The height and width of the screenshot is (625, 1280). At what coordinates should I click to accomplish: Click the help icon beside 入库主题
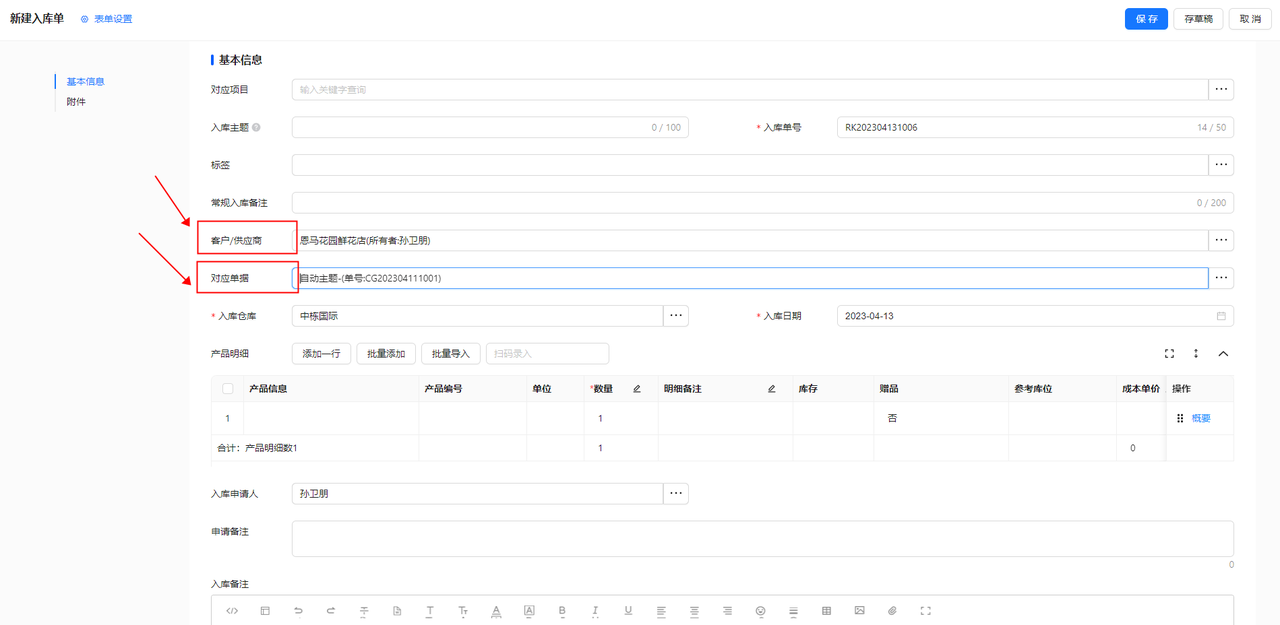(x=257, y=128)
